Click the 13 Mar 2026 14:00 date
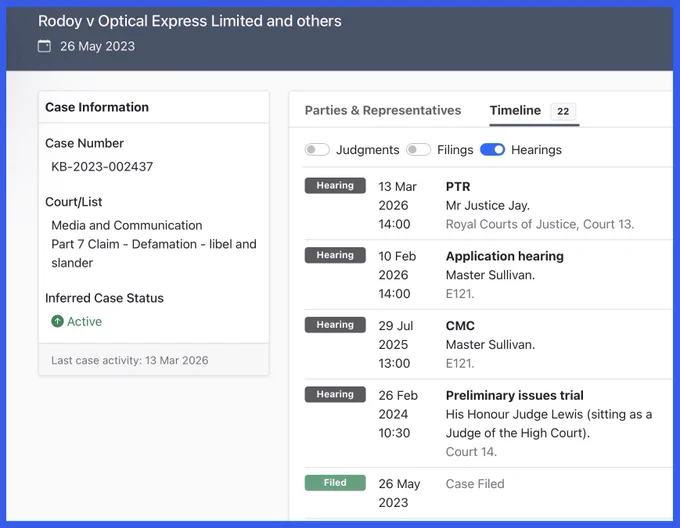The height and width of the screenshot is (528, 680). (397, 205)
